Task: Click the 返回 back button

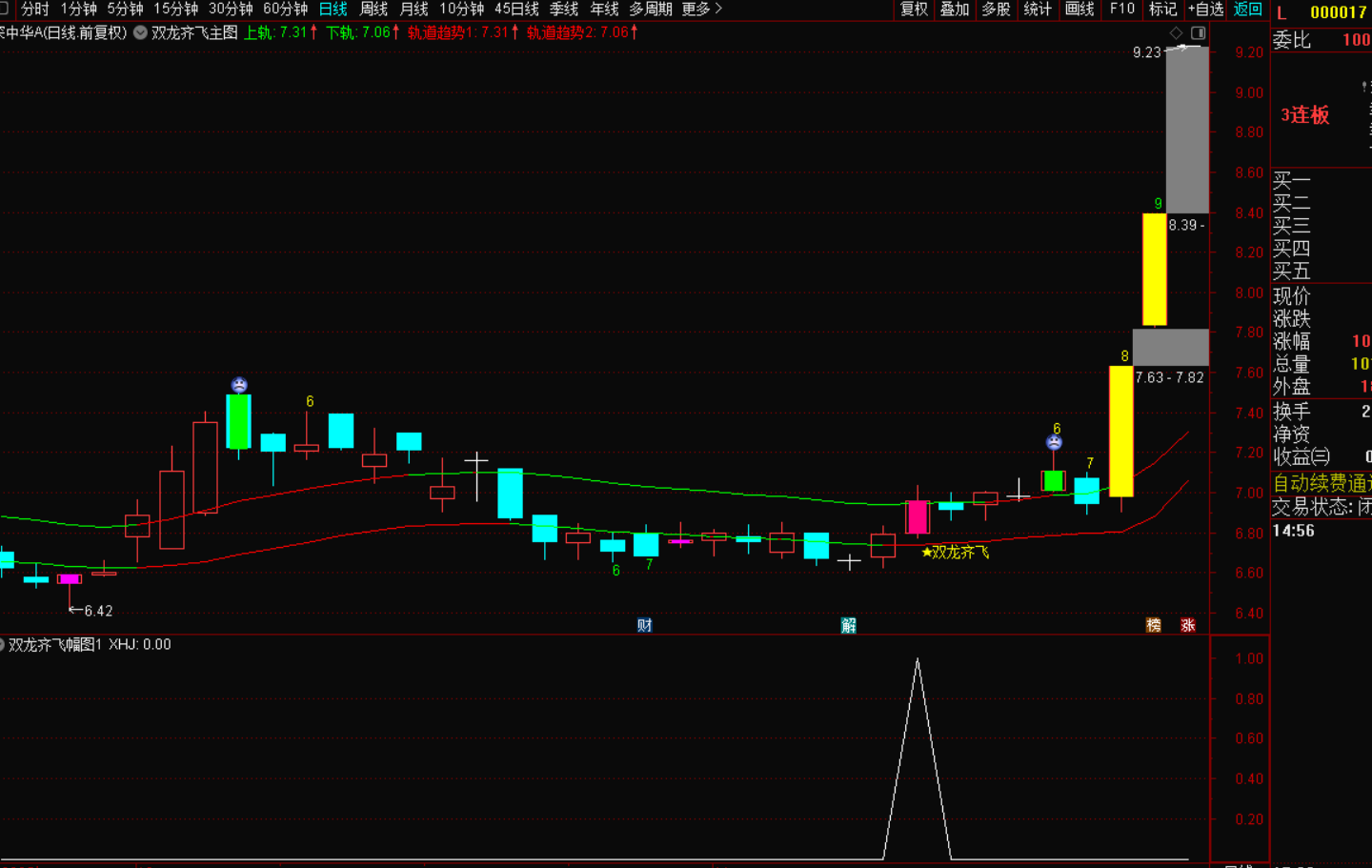Action: pos(1247,9)
